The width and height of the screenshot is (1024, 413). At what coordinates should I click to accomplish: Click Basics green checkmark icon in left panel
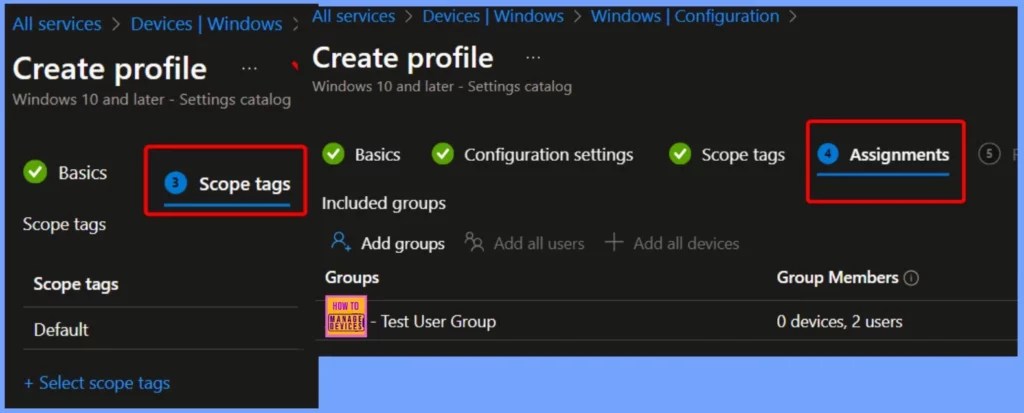(x=35, y=172)
